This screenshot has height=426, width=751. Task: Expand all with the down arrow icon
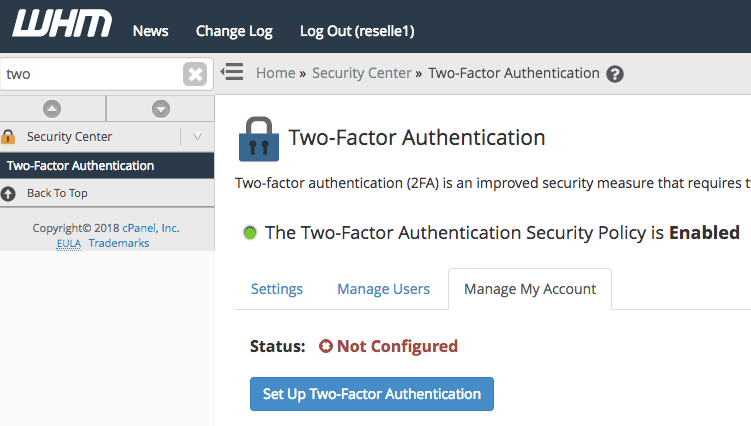[x=161, y=109]
